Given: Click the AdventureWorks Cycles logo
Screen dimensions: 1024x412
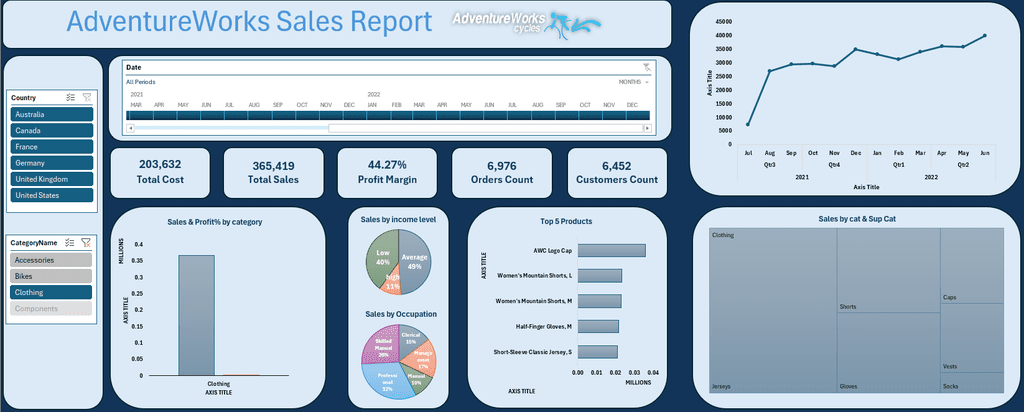Looking at the screenshot, I should coord(526,25).
